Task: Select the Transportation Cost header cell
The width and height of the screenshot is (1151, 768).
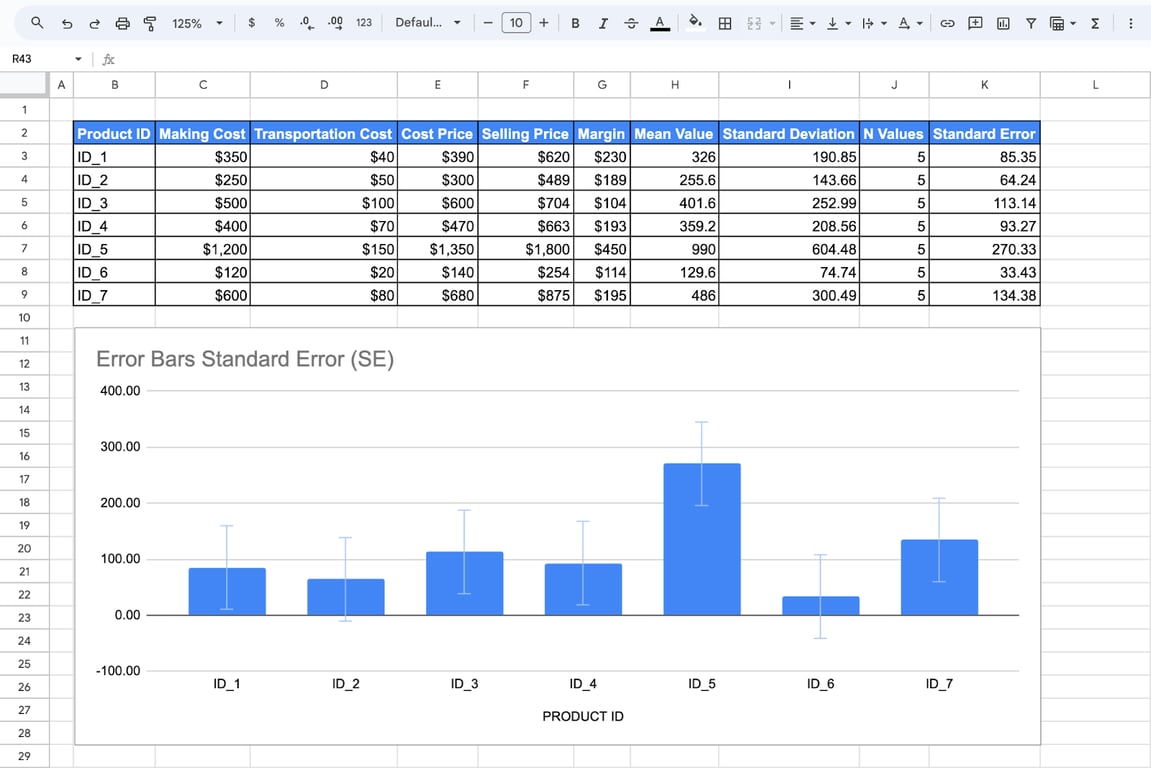Action: coord(324,134)
